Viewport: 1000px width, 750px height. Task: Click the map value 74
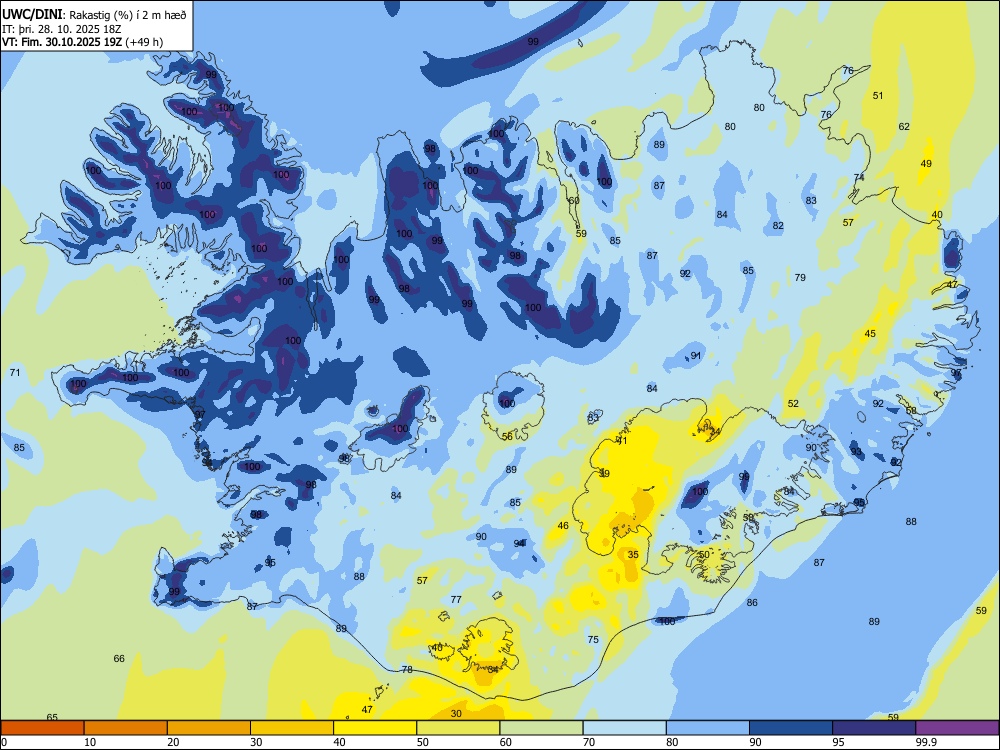859,177
